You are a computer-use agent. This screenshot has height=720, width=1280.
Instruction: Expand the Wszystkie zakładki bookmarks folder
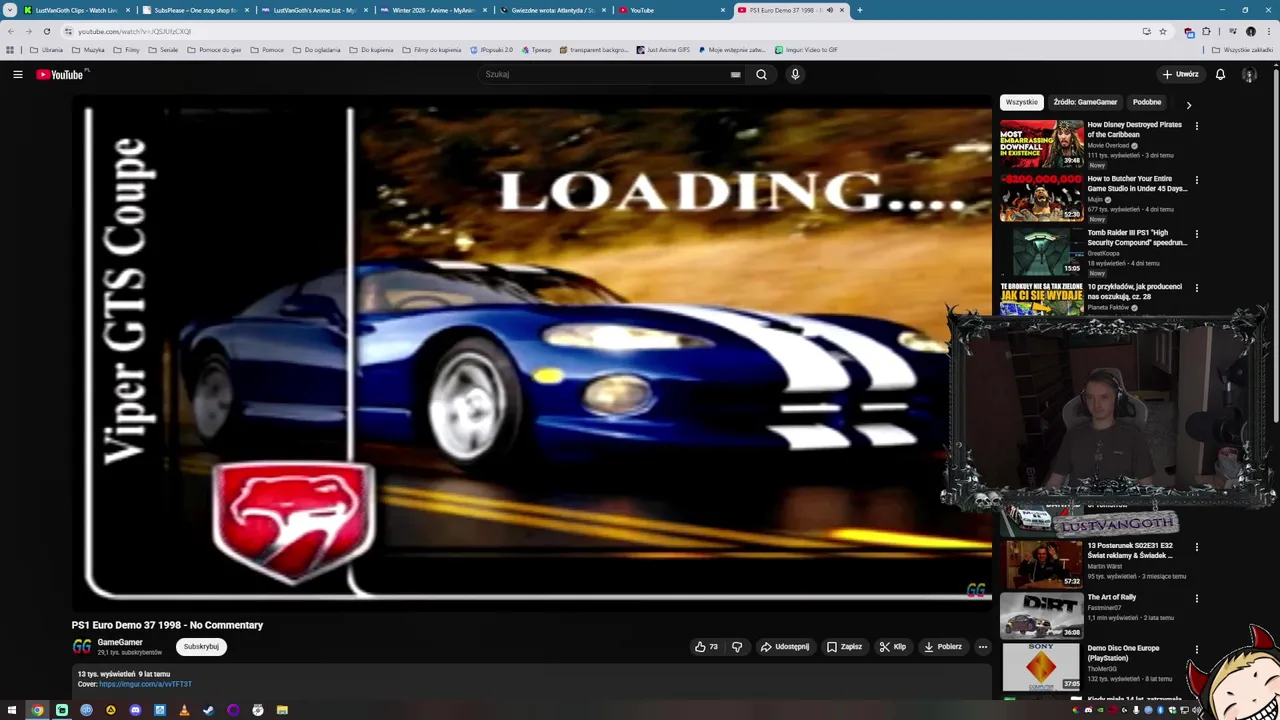tap(1243, 49)
